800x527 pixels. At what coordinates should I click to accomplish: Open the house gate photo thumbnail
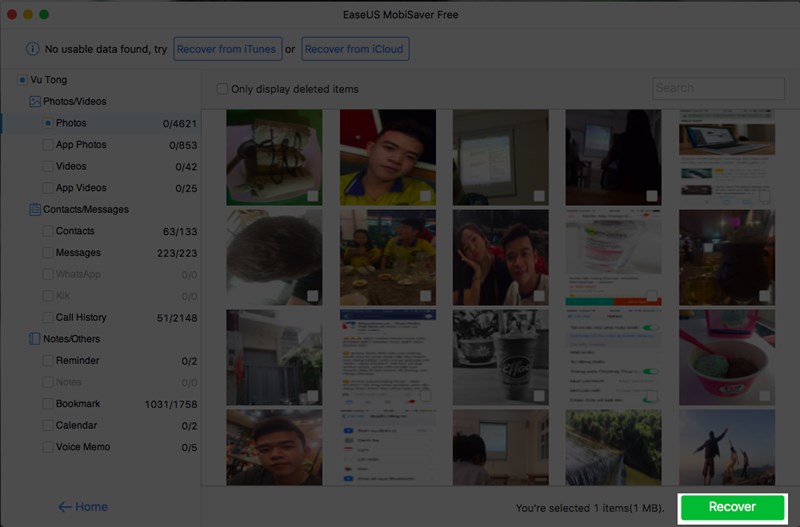coord(274,357)
